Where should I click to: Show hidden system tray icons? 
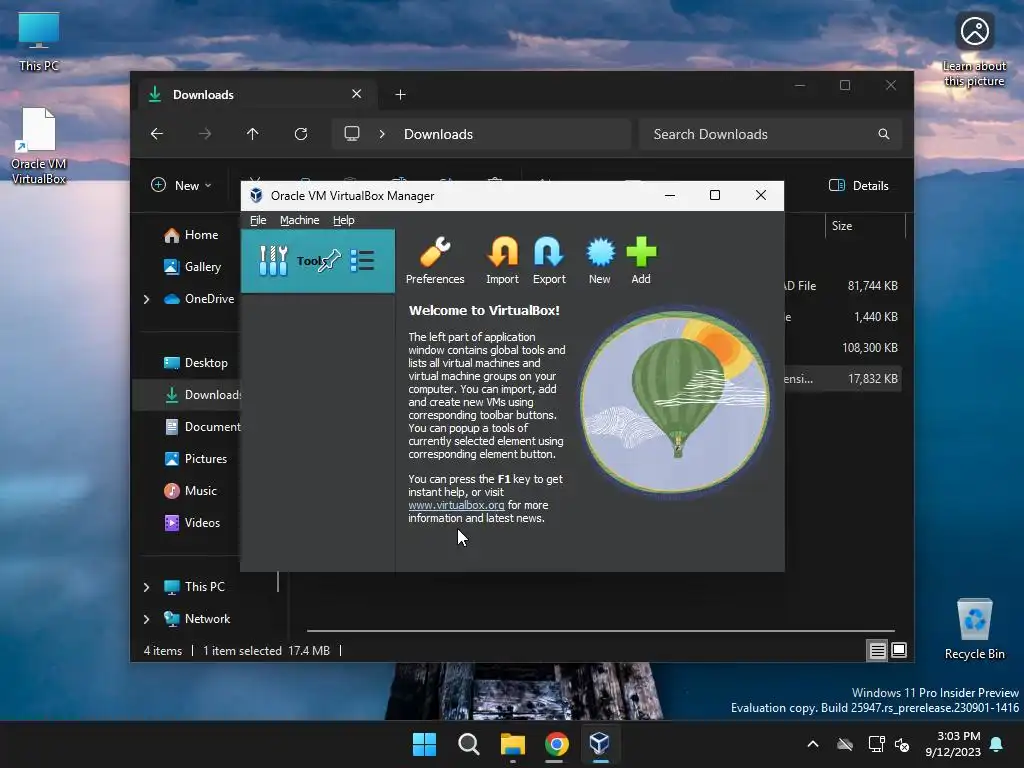coord(813,744)
